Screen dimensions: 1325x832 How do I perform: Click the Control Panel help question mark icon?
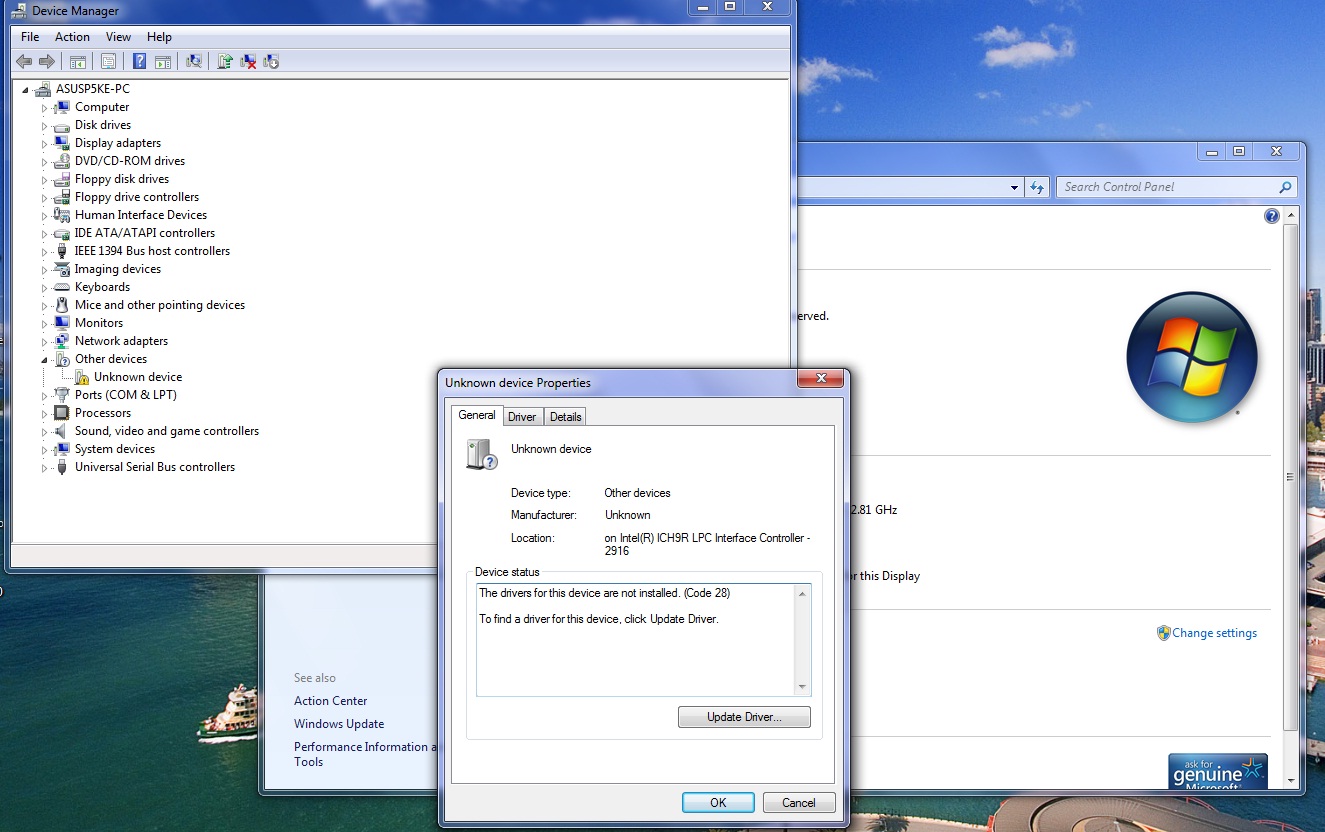tap(1272, 216)
